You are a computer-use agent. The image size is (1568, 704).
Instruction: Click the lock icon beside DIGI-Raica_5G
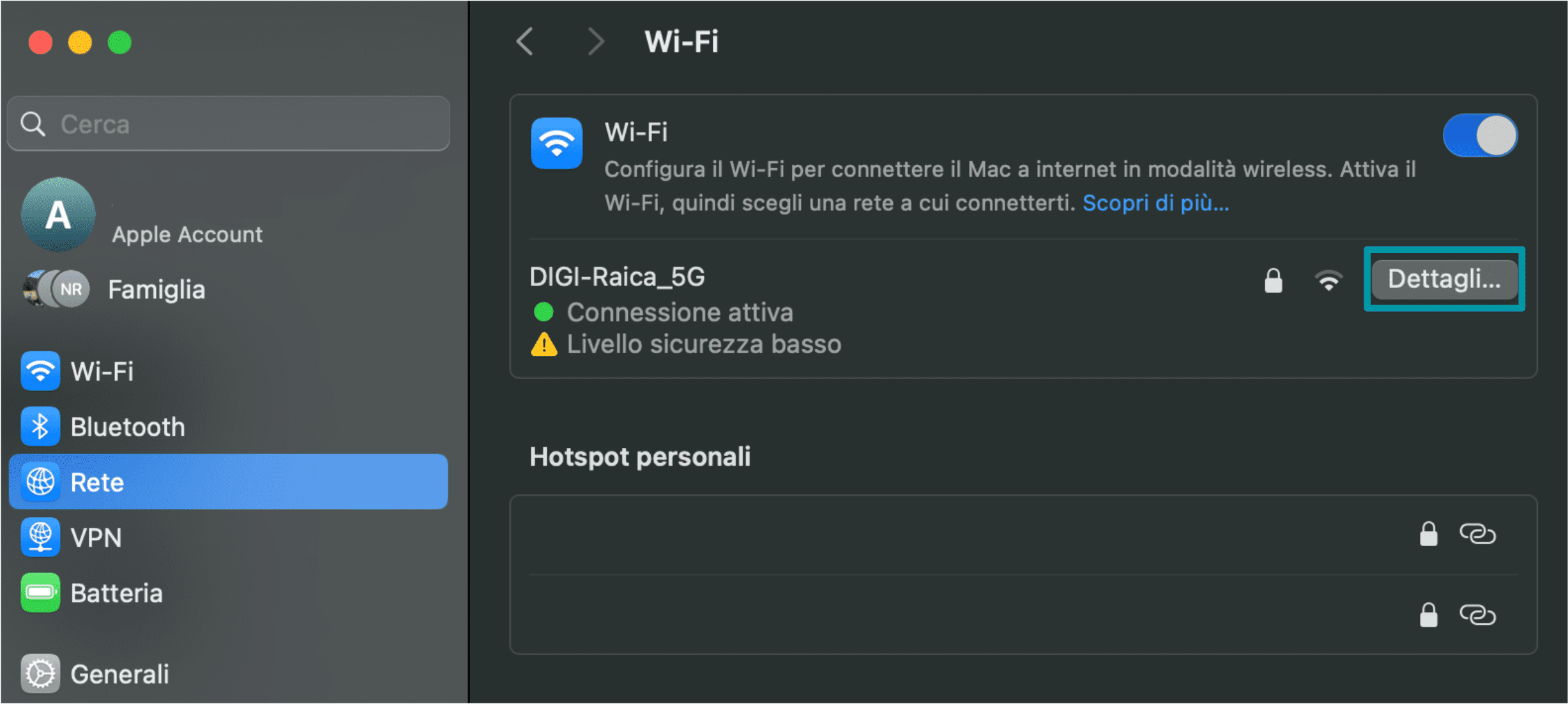[1273, 280]
